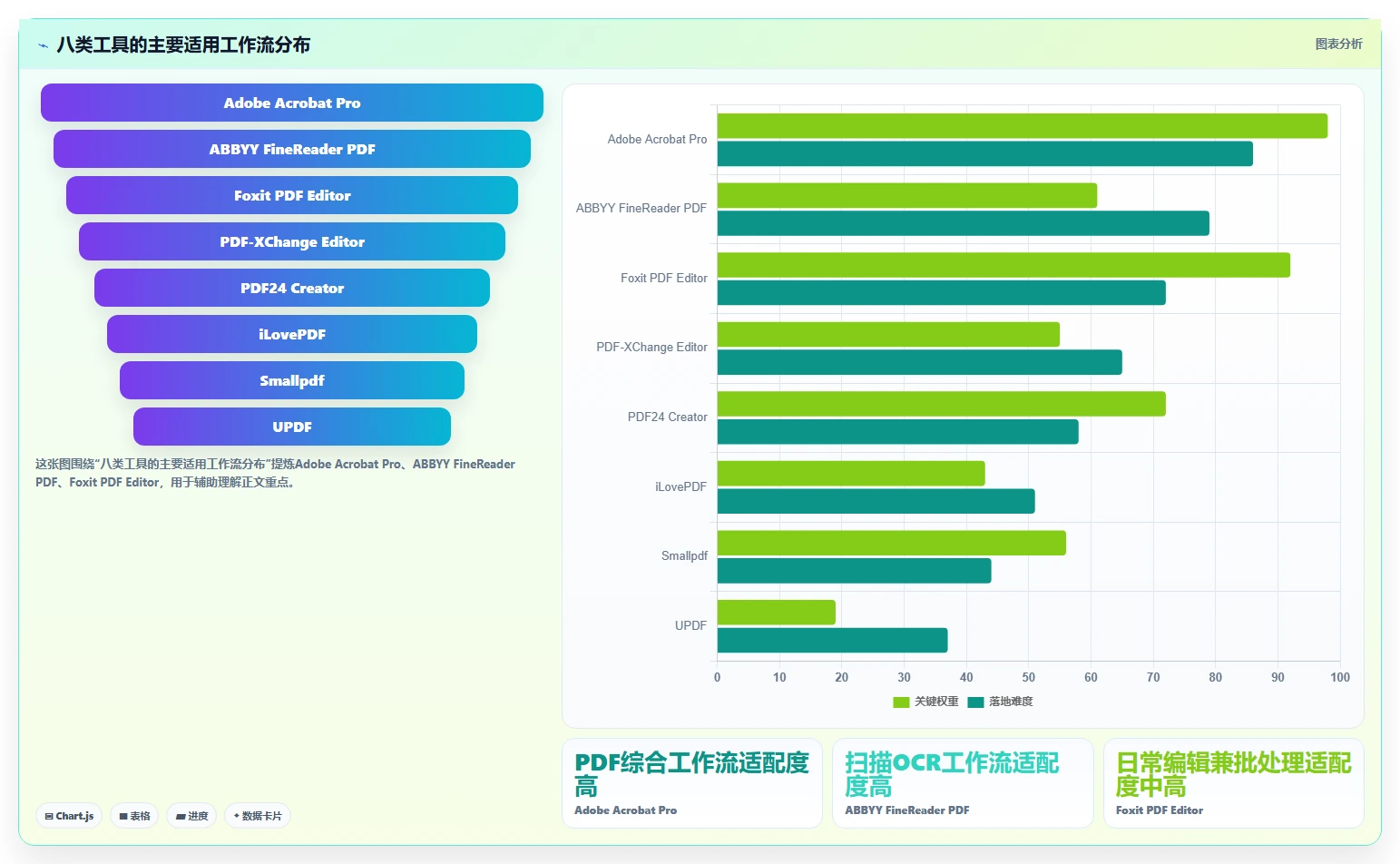Screen dimensions: 1400x864
Task: Click iLovePDF's light green chart bar
Action: click(851, 473)
